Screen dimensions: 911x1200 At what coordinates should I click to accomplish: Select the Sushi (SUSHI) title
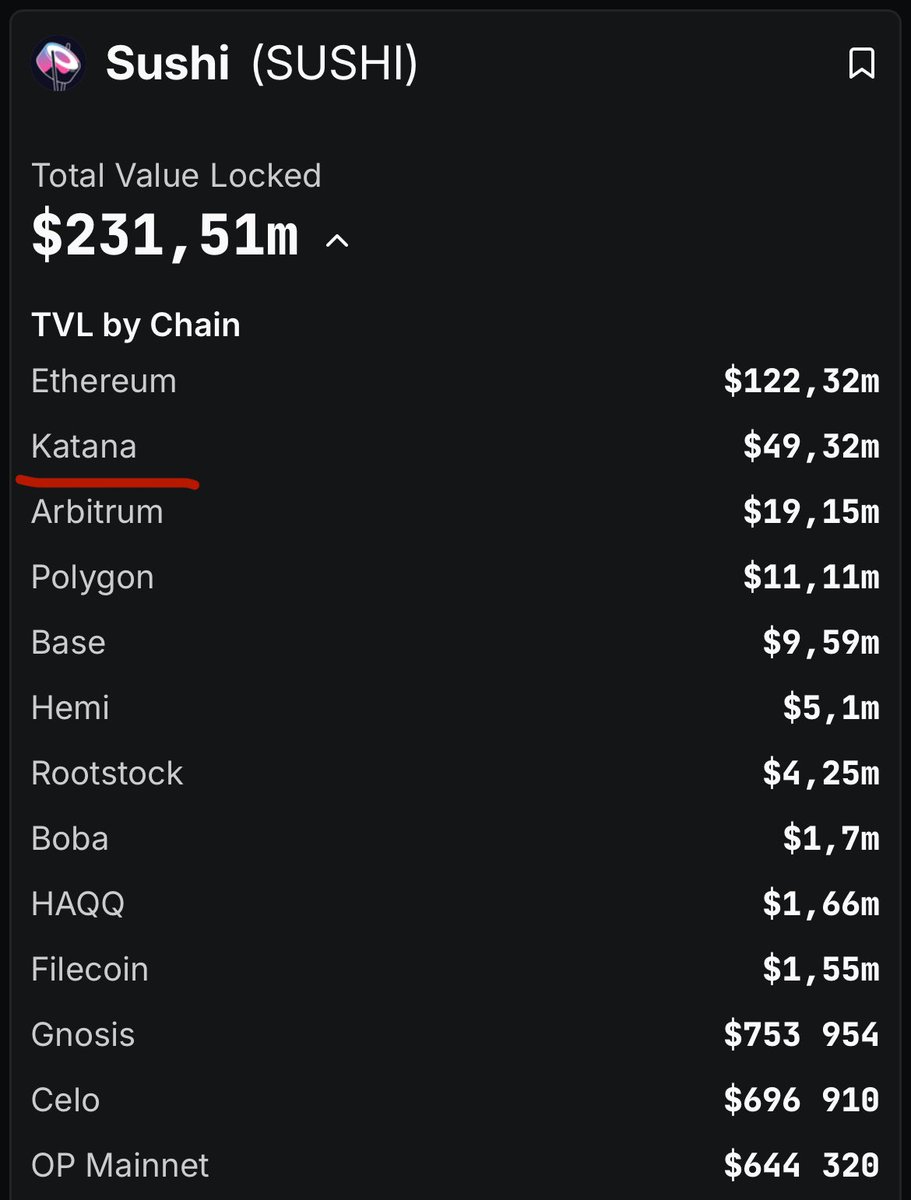(262, 64)
